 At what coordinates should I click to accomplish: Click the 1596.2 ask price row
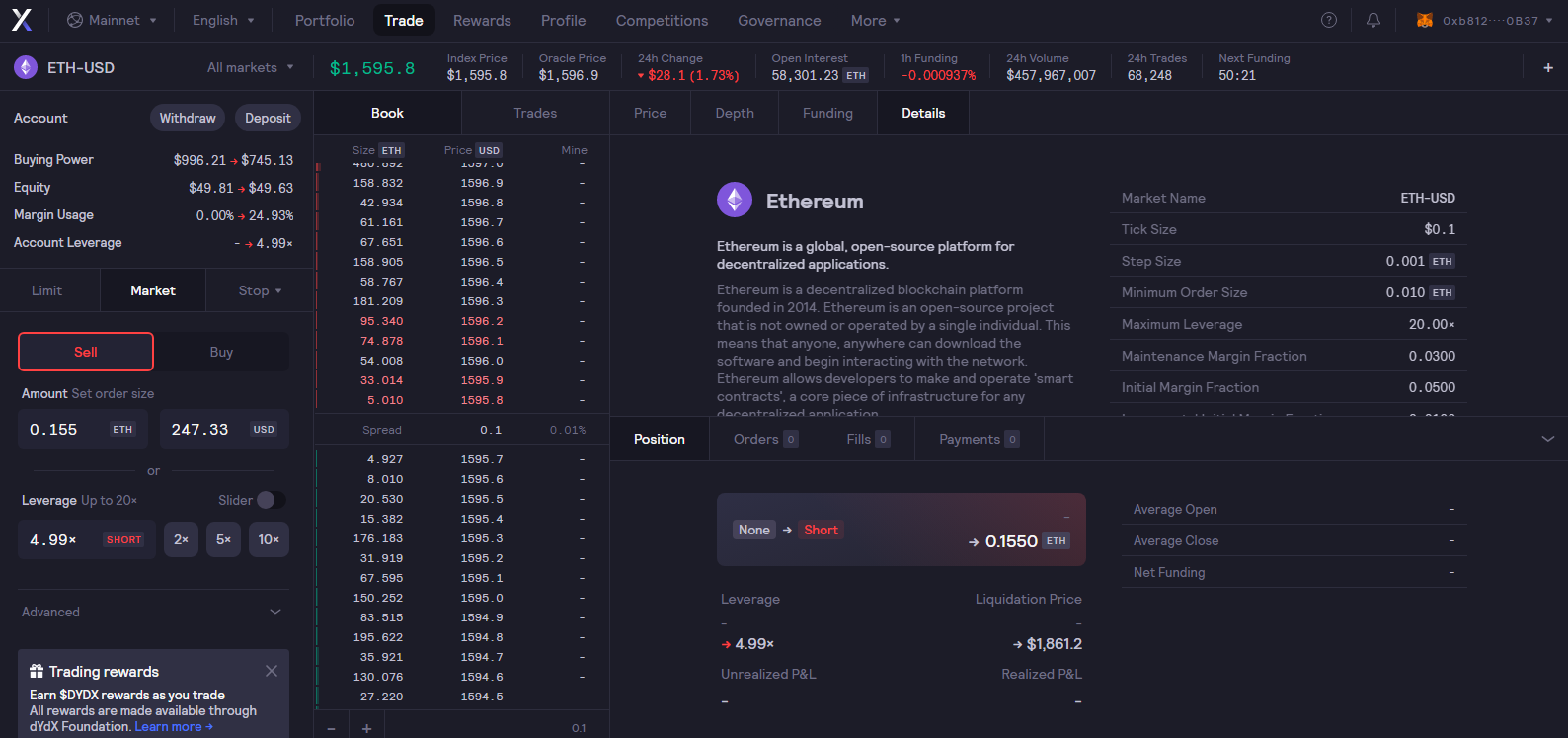click(462, 321)
